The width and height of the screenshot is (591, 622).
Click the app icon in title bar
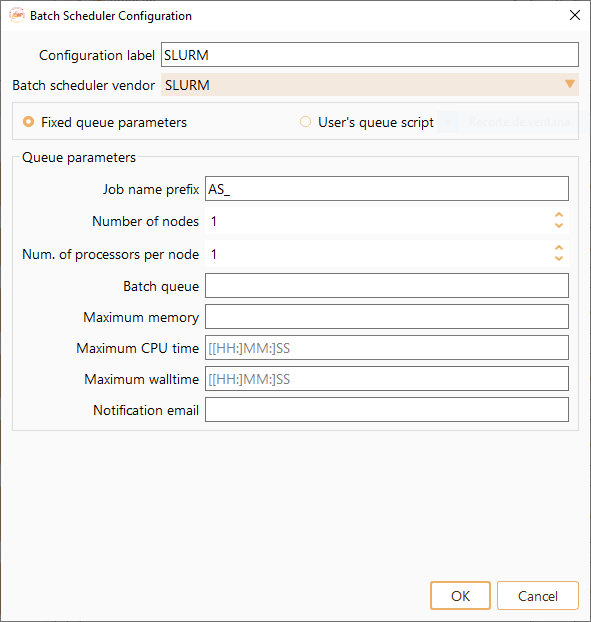click(17, 15)
